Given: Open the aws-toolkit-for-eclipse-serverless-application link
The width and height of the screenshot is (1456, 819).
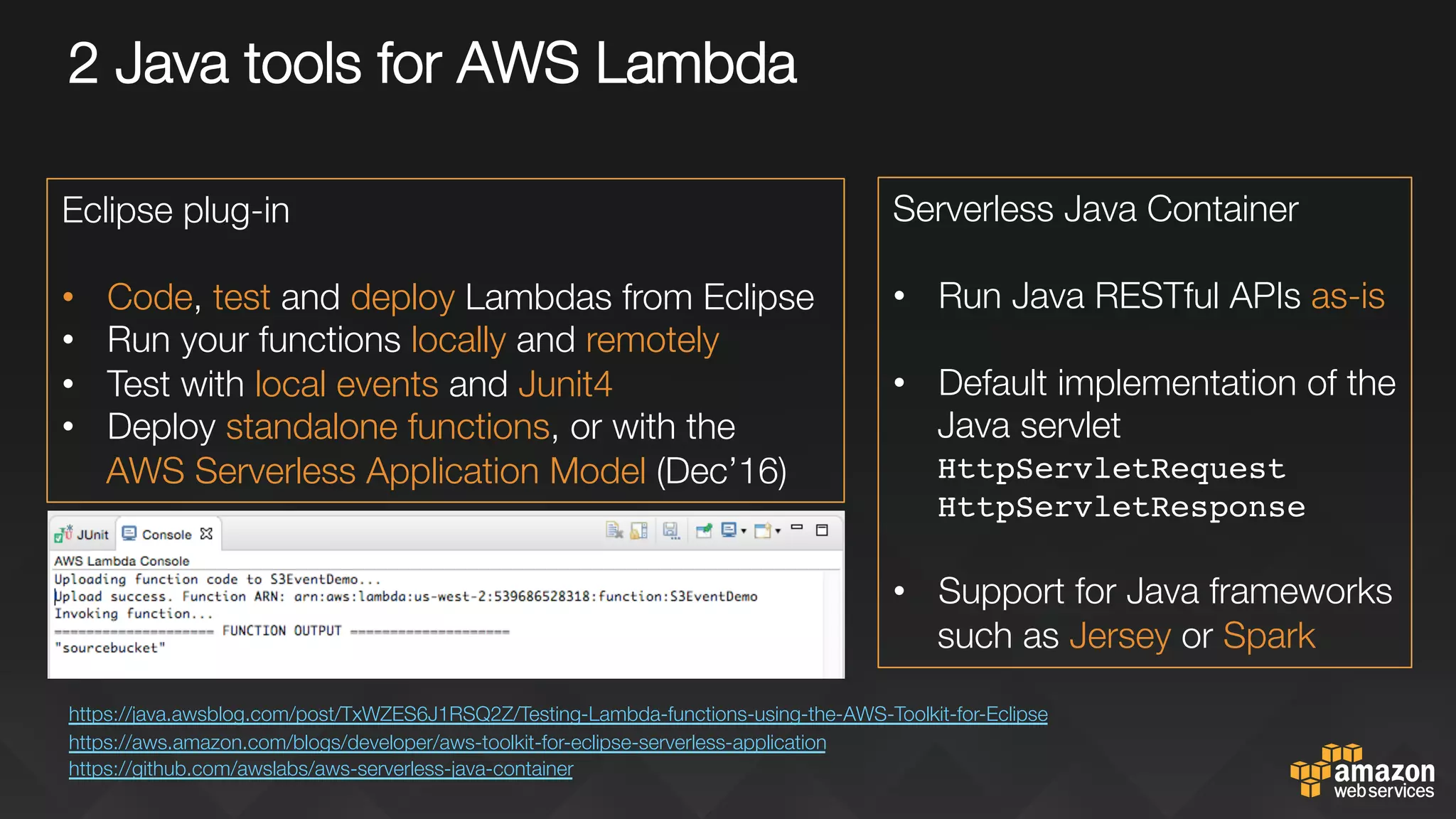Looking at the screenshot, I should tap(447, 742).
